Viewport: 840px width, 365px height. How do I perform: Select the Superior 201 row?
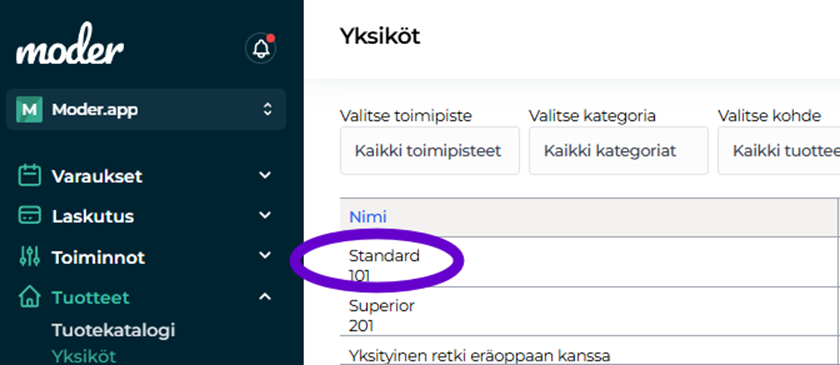tap(589, 311)
